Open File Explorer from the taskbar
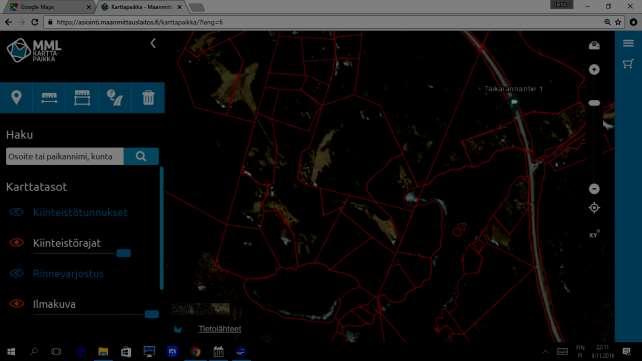The width and height of the screenshot is (642, 361). click(103, 352)
